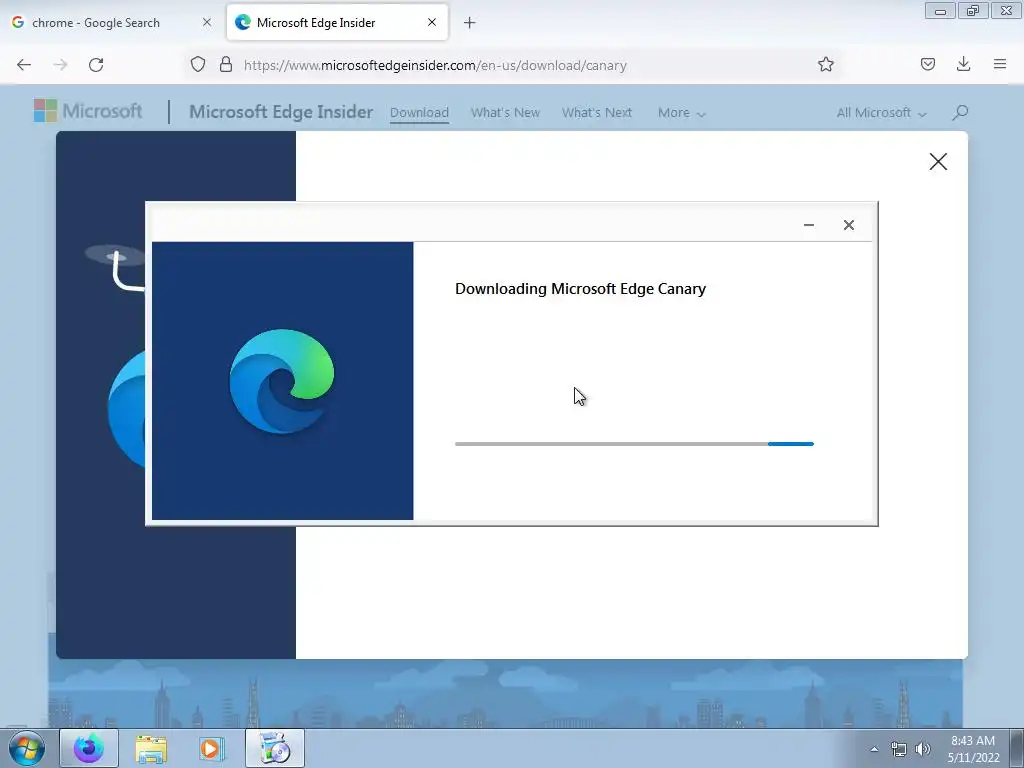Open the Firefox hamburger menu
This screenshot has width=1024, height=768.
click(1000, 64)
